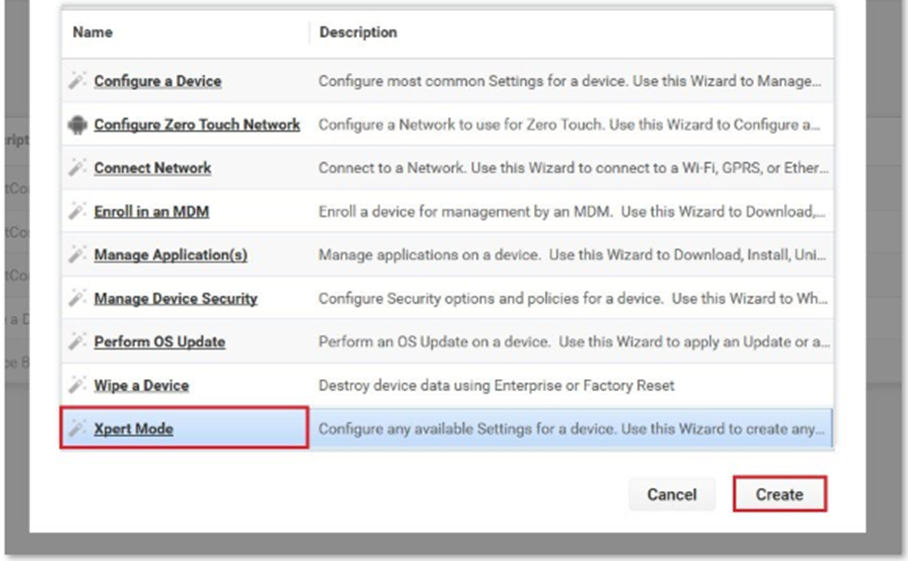Viewport: 908px width, 561px height.
Task: Click the Description column header
Action: click(358, 33)
